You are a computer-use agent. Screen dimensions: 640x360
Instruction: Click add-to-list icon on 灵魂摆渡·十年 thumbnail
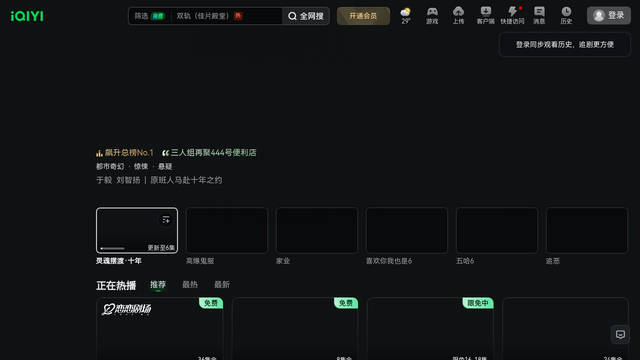click(x=166, y=220)
